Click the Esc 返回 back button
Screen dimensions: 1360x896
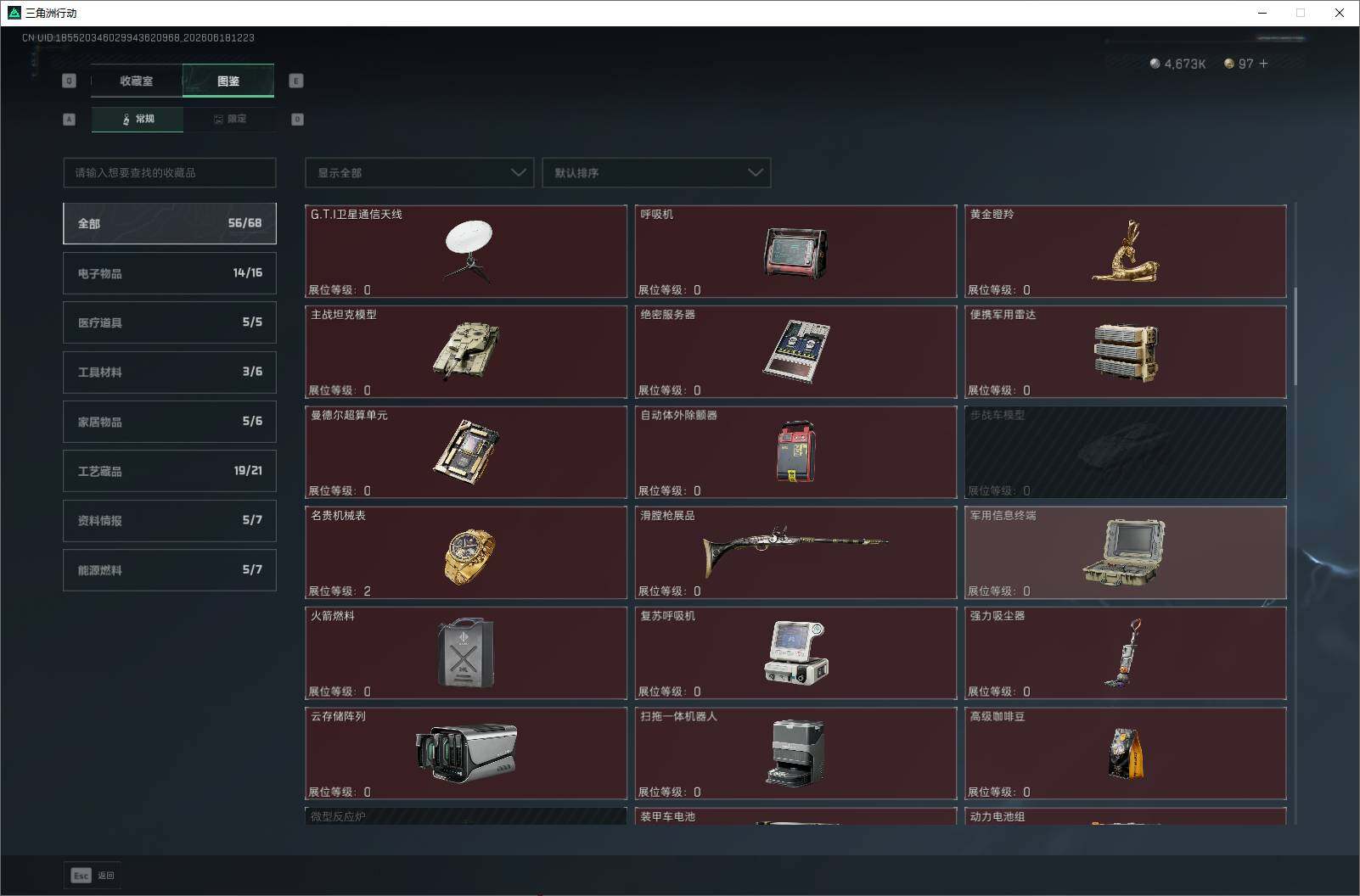[93, 875]
